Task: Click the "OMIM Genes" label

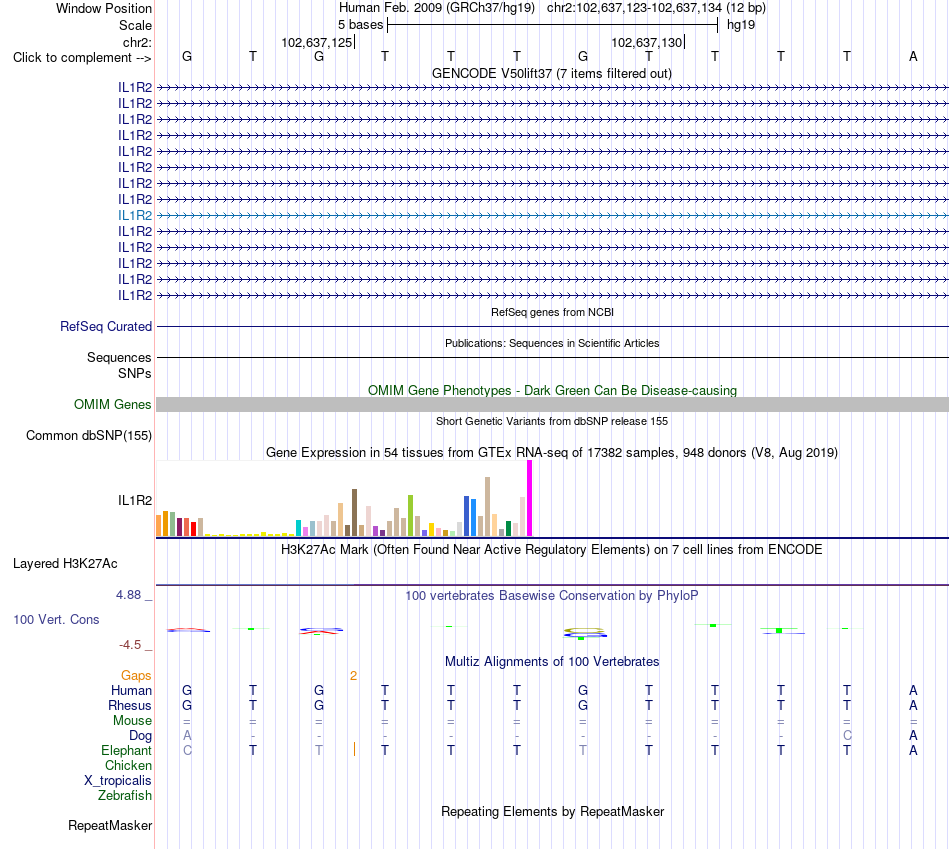Action: tap(112, 405)
